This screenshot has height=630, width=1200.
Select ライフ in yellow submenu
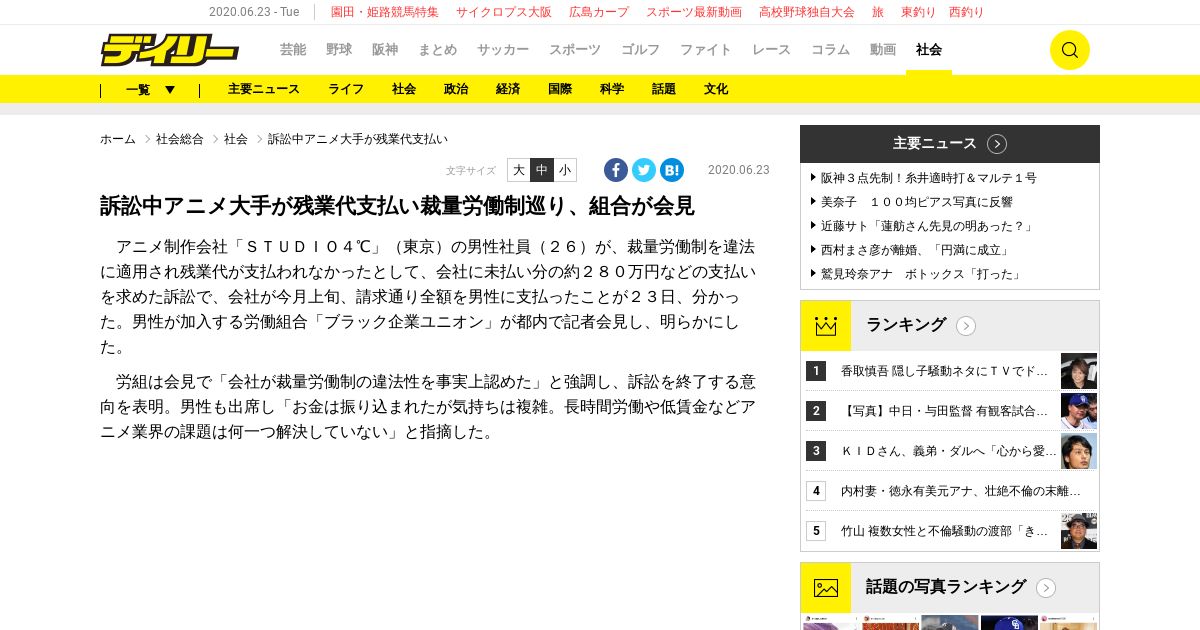(346, 89)
